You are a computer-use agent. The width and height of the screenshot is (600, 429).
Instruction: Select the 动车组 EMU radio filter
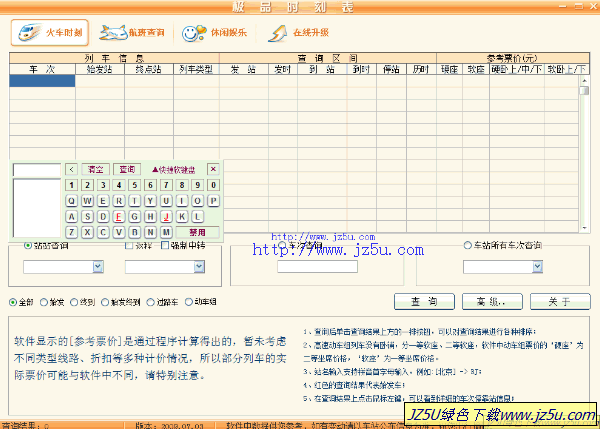pyautogui.click(x=189, y=302)
